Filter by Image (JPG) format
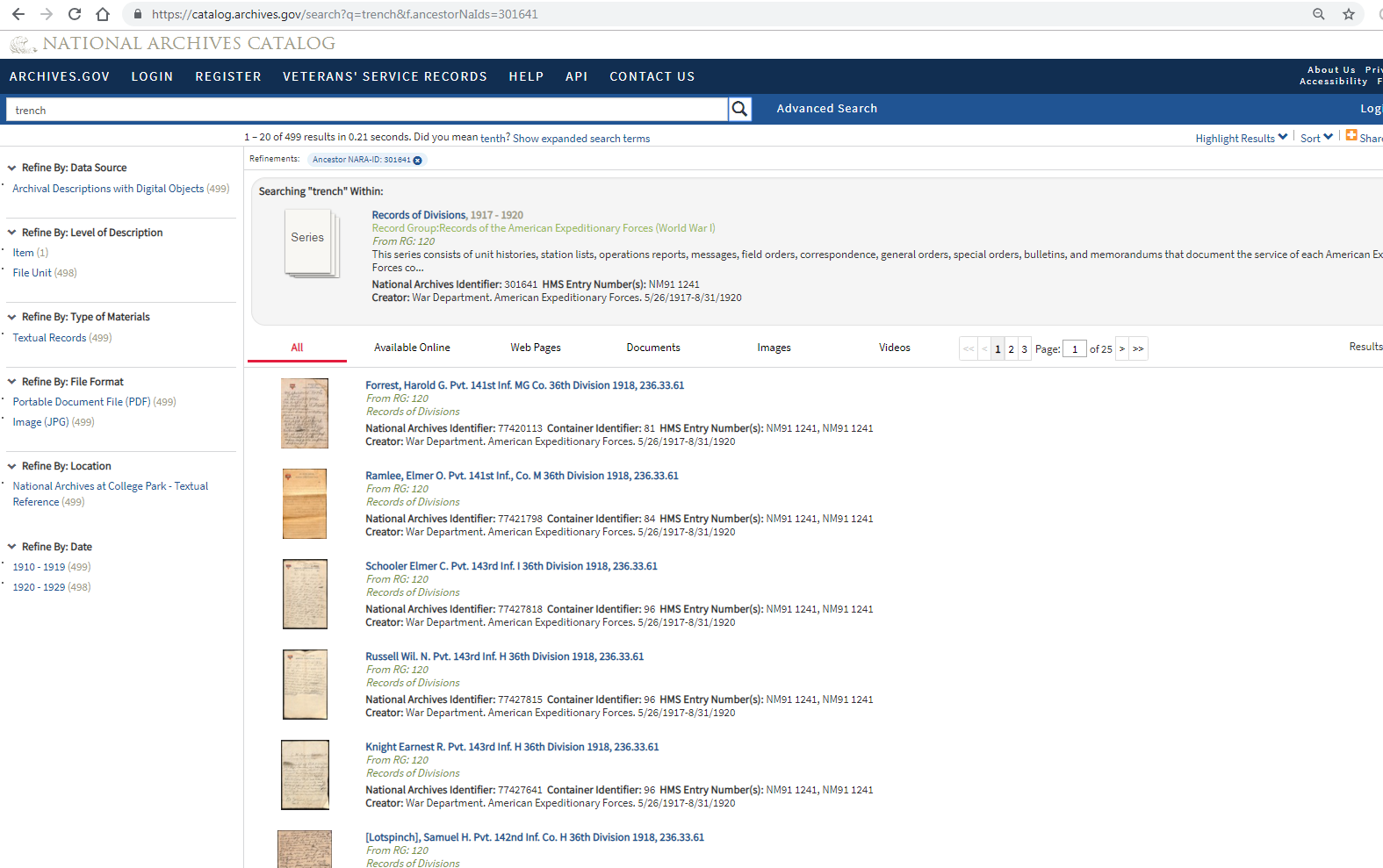The width and height of the screenshot is (1383, 868). pos(40,422)
